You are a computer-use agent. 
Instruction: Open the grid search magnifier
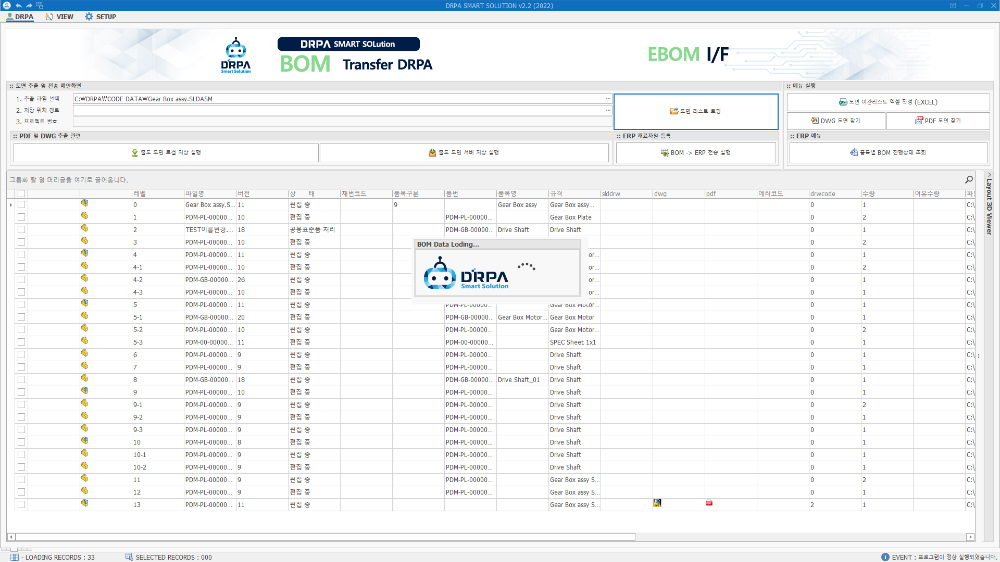(969, 180)
